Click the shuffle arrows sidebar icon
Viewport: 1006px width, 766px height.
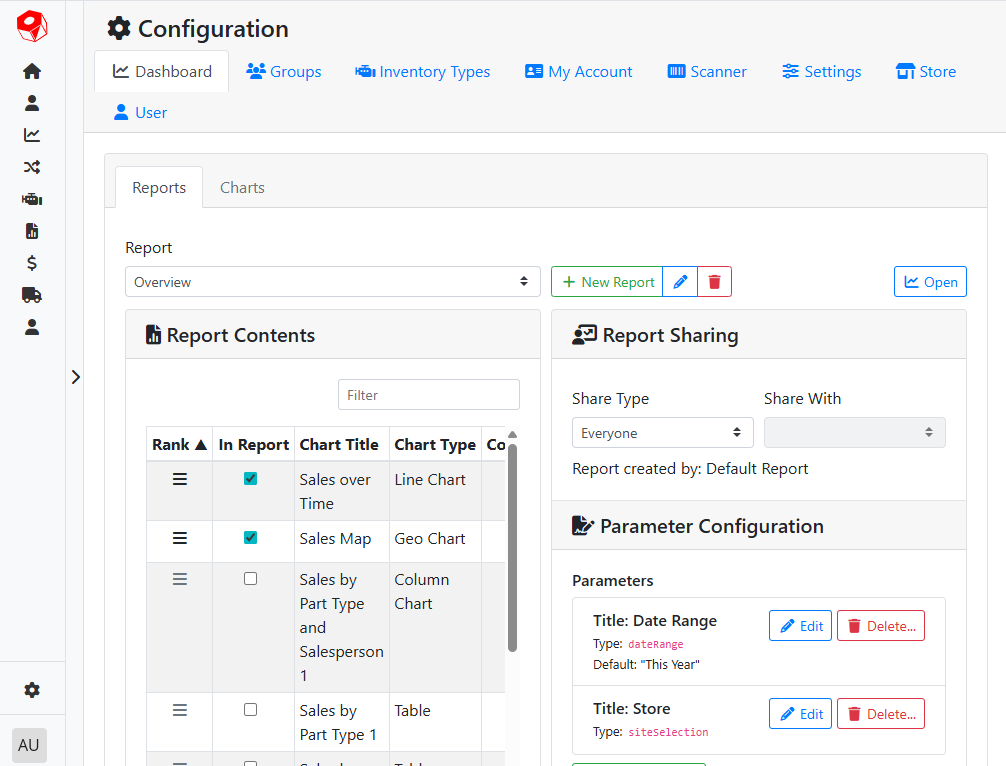[x=32, y=167]
